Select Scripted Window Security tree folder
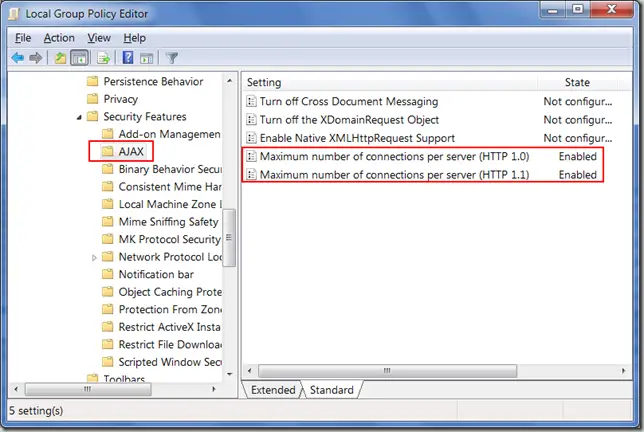The height and width of the screenshot is (432, 644). pyautogui.click(x=170, y=362)
